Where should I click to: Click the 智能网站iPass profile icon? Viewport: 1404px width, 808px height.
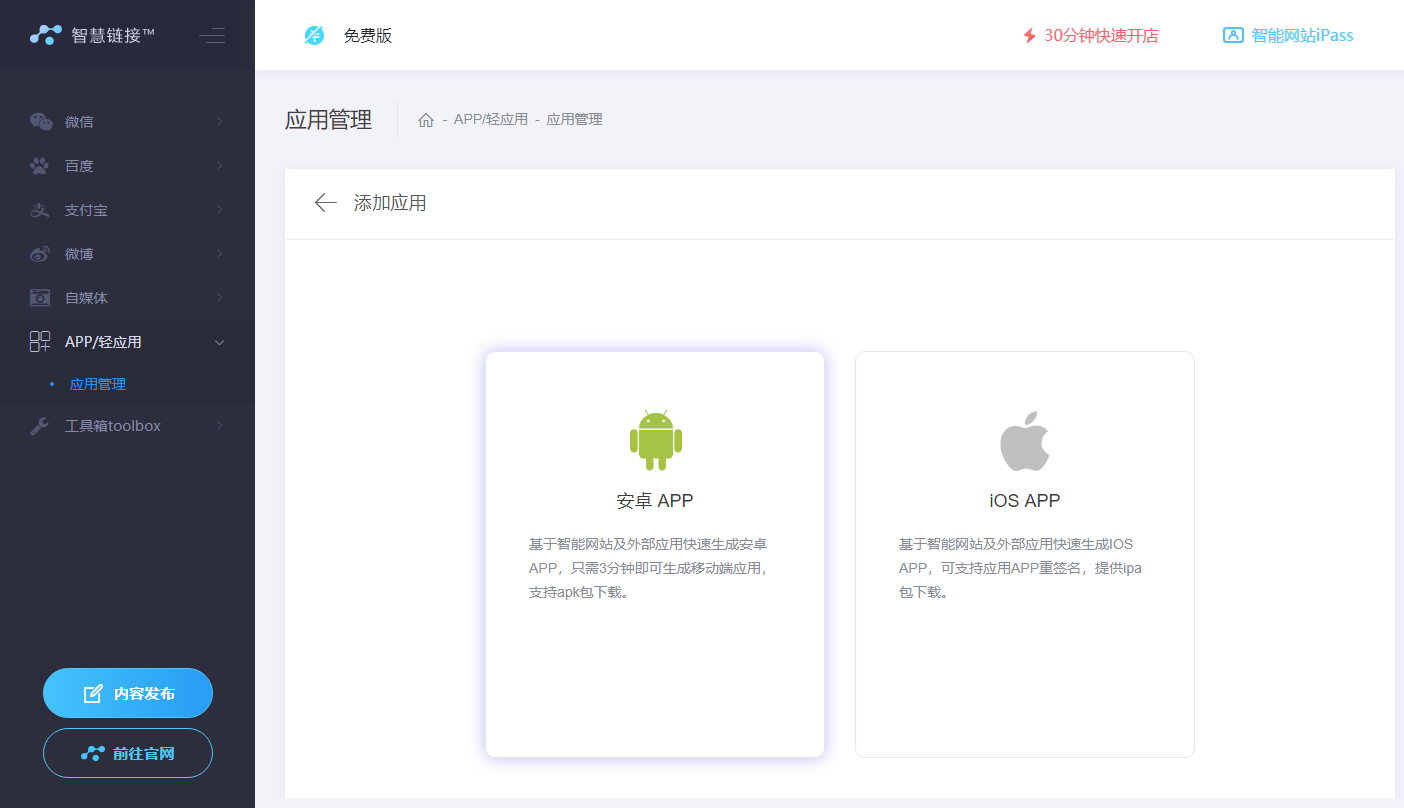[x=1233, y=35]
